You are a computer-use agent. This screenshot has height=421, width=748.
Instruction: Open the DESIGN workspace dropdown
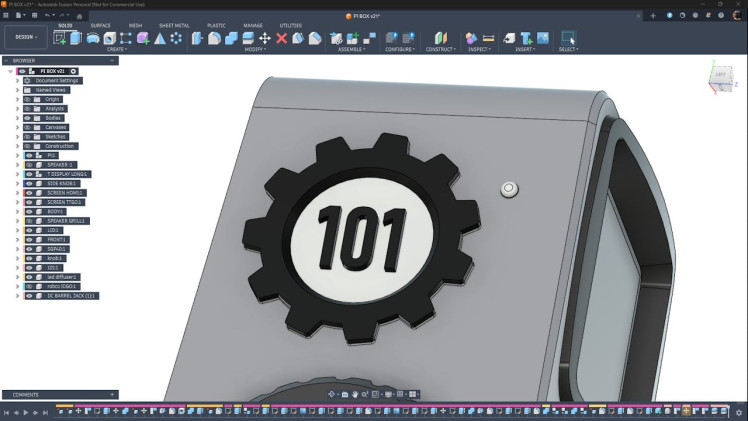tap(26, 37)
